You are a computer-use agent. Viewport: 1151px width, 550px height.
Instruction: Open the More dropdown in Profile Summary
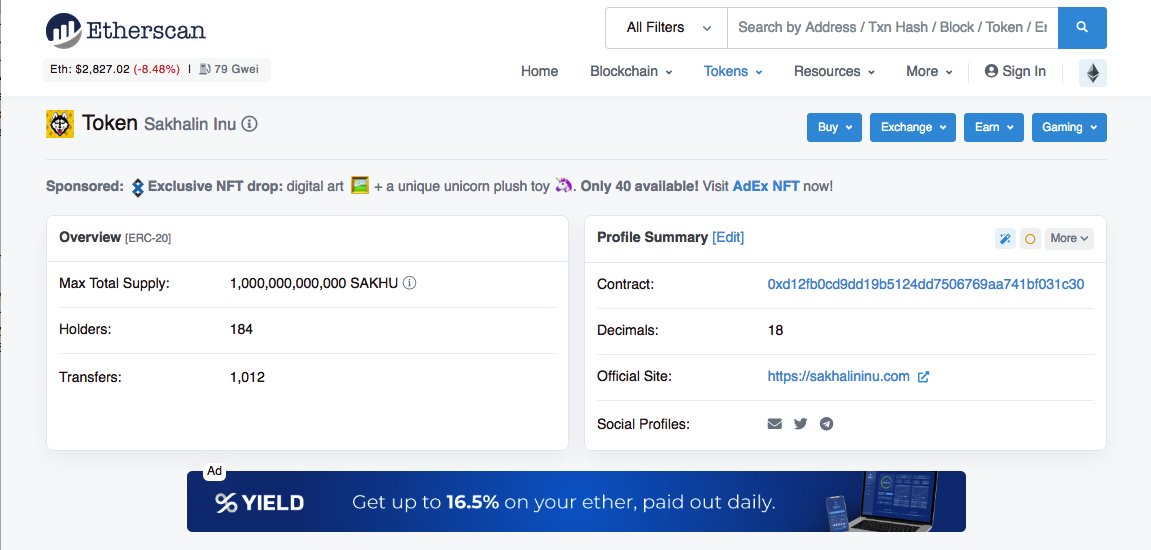click(1069, 239)
